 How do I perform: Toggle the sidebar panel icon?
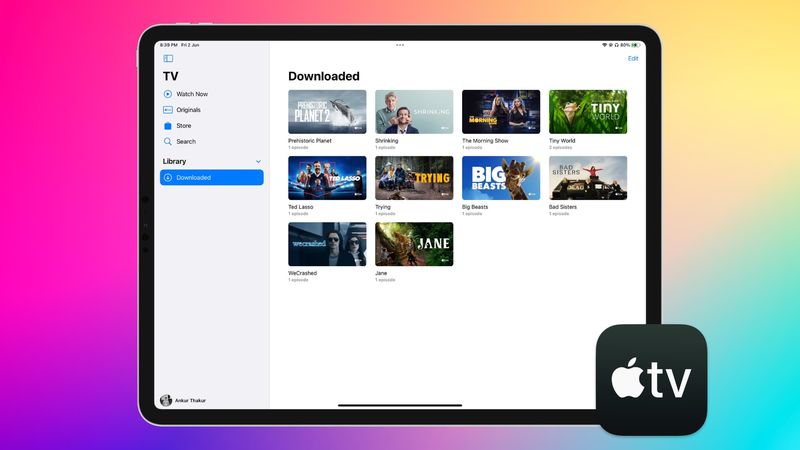click(x=168, y=59)
